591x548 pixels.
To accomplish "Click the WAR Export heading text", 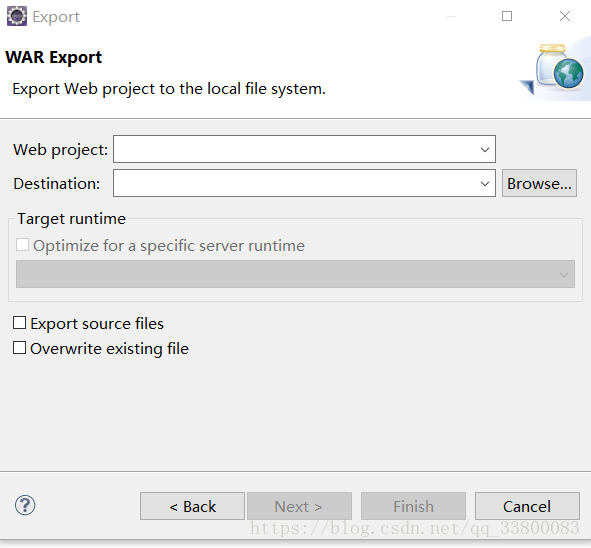I will (x=54, y=57).
